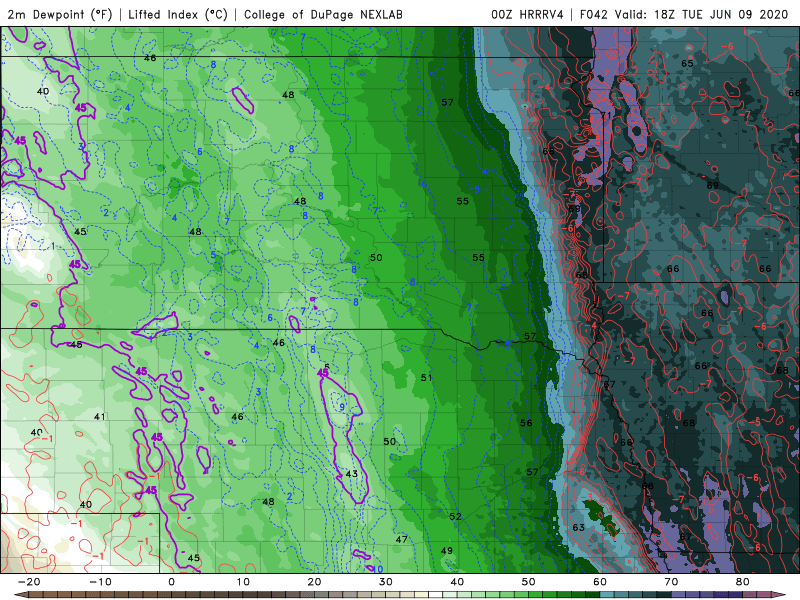800x600 pixels.
Task: Click the blue lifted index label 10
Action: click(x=378, y=569)
